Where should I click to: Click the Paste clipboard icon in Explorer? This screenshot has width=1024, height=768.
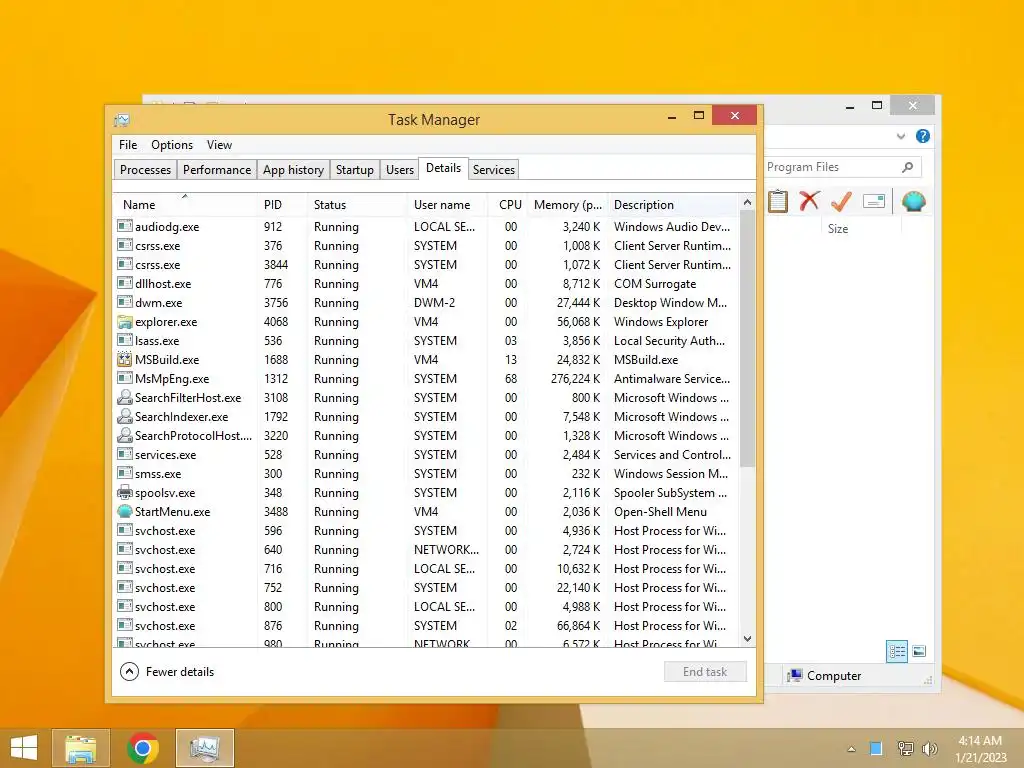[777, 201]
